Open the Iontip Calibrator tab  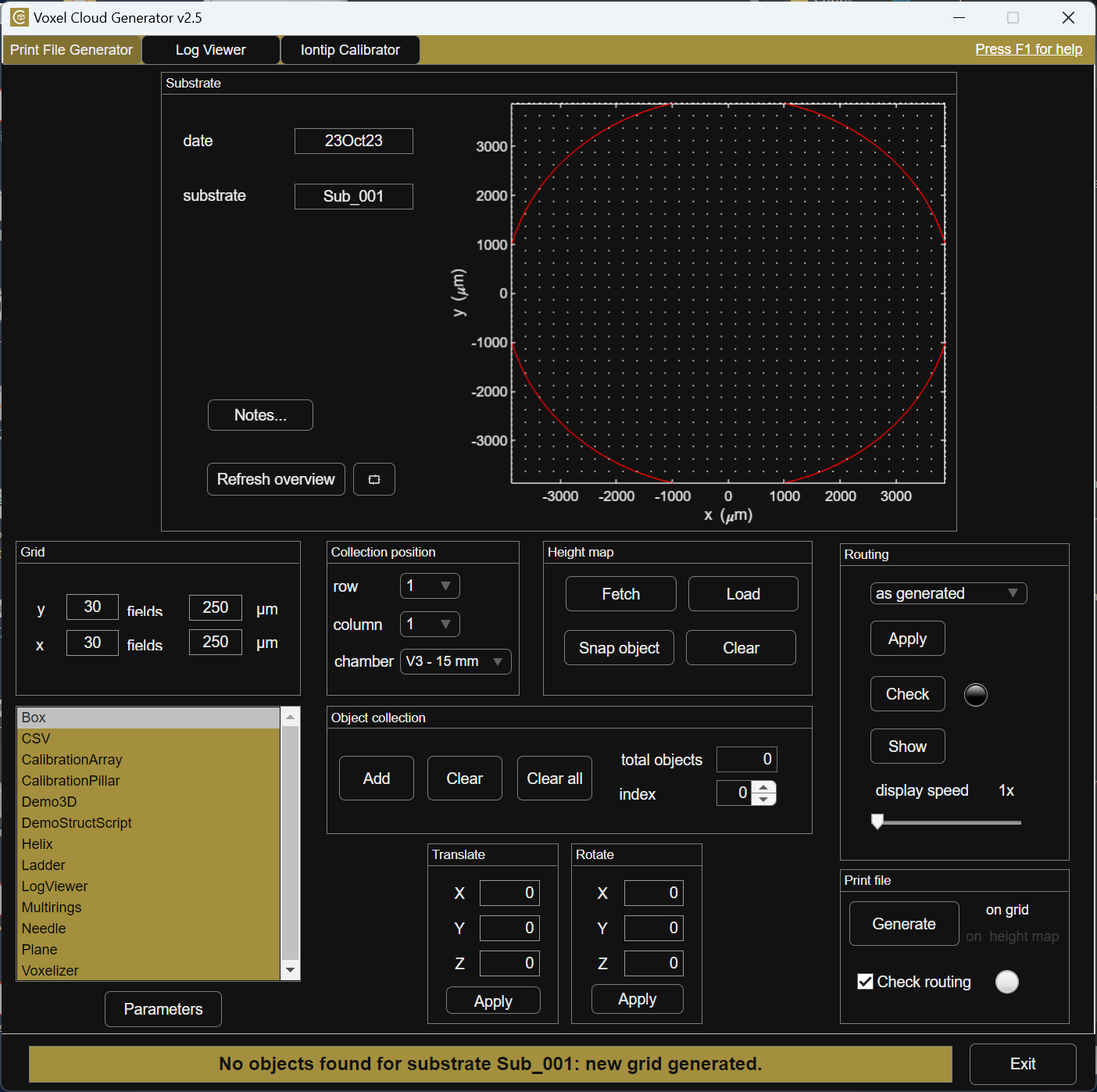coord(350,50)
